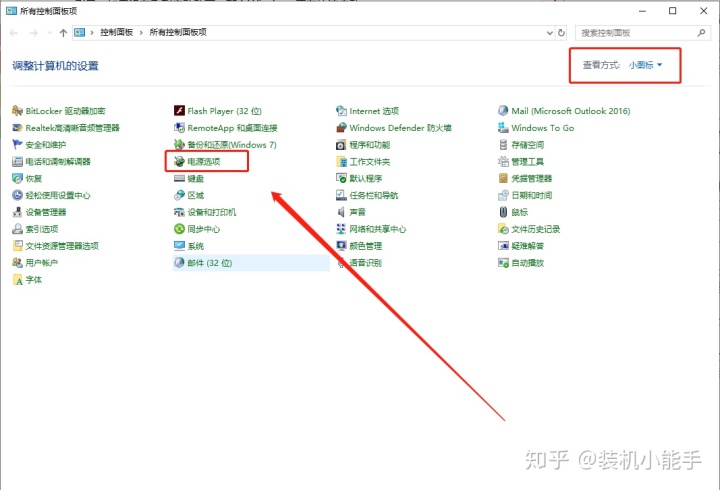Screen dimensions: 720x490
Task: Open the 字体 fonts icon
Action: (17, 280)
